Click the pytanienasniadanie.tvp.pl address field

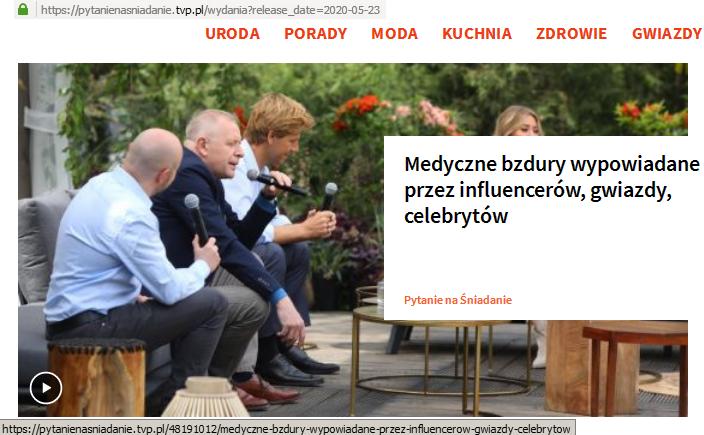click(x=210, y=10)
